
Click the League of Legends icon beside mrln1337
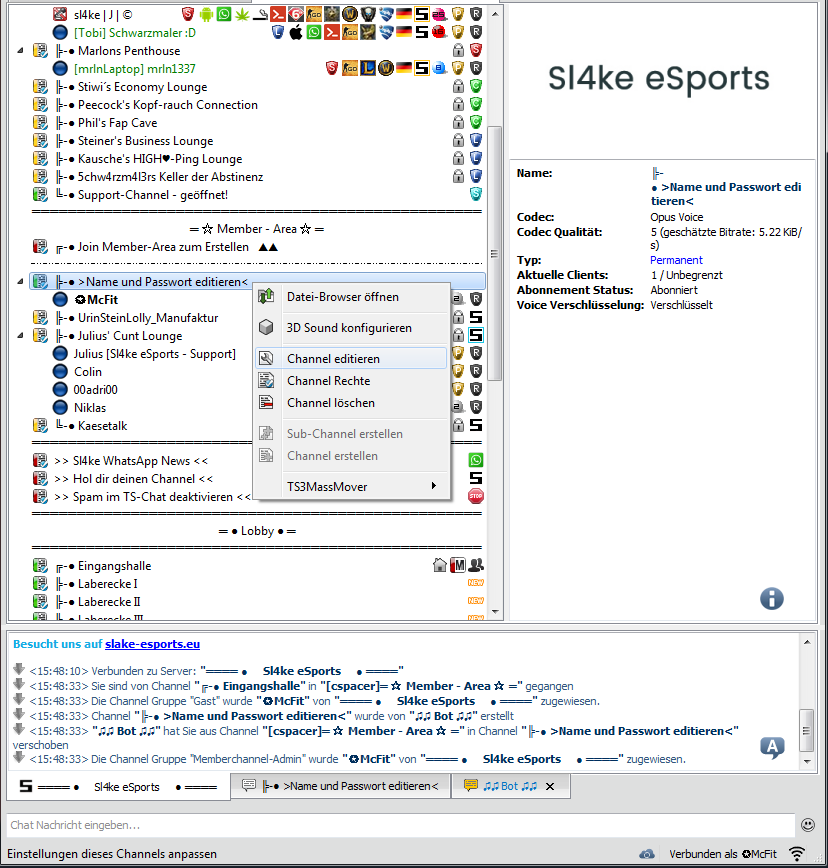coord(368,69)
